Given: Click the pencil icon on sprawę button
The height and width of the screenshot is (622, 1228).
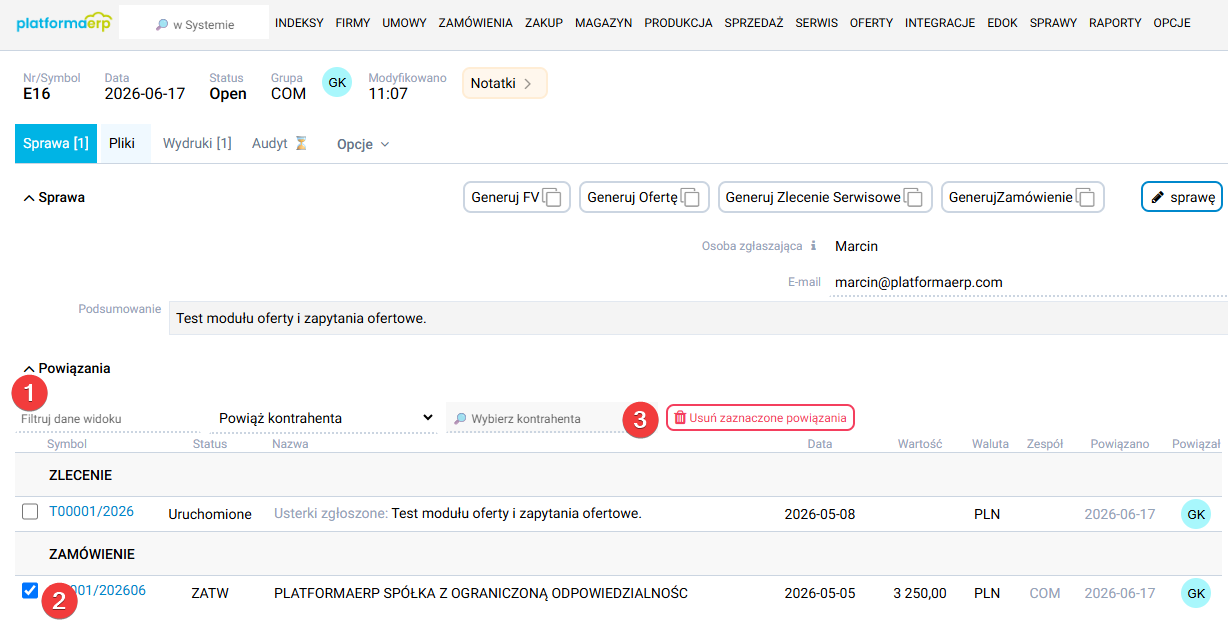Looking at the screenshot, I should [1158, 198].
